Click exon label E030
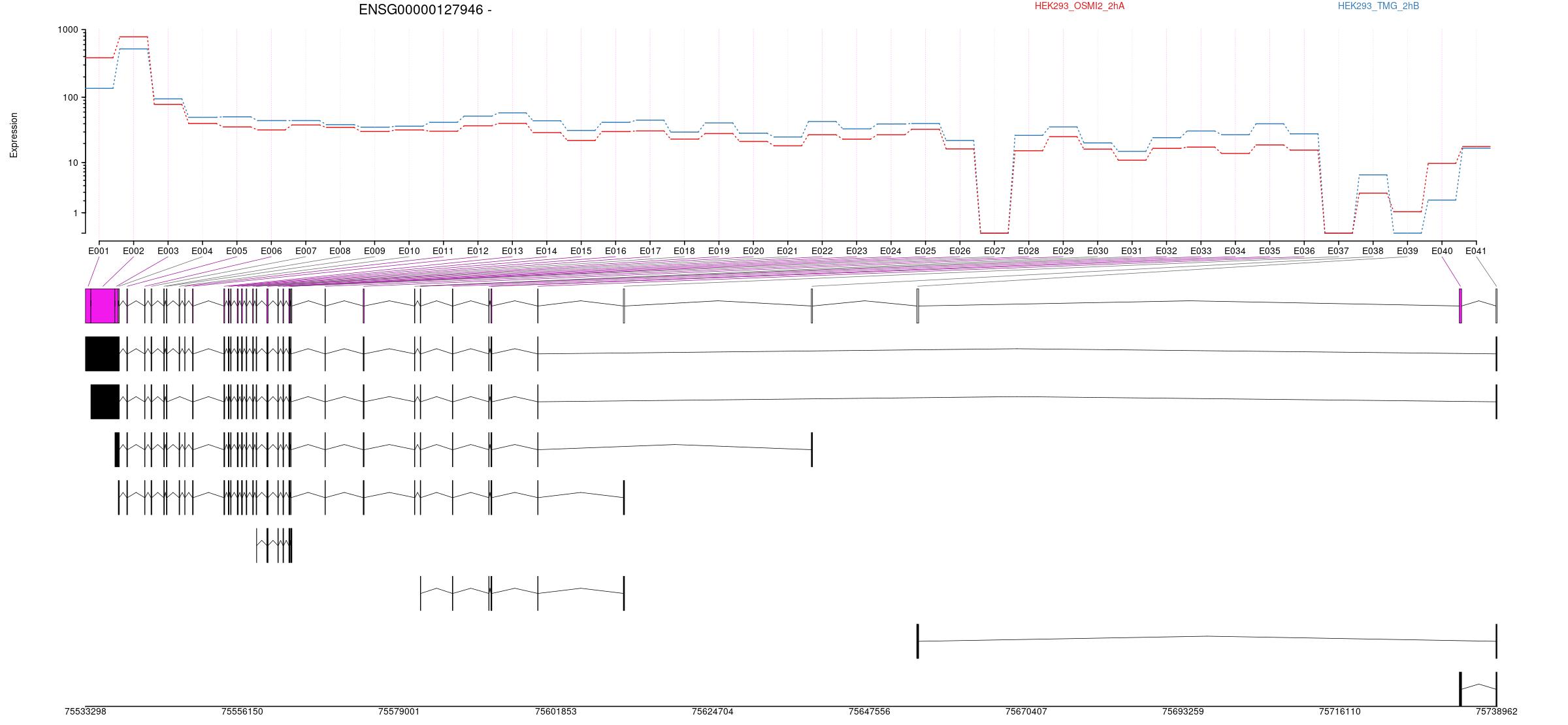 click(1098, 251)
